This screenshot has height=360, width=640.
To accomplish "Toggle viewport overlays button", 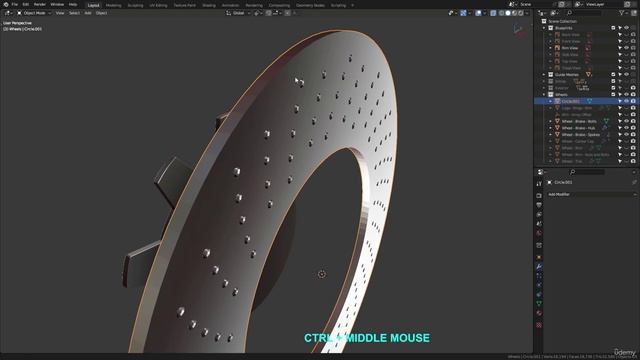I will pyautogui.click(x=478, y=13).
